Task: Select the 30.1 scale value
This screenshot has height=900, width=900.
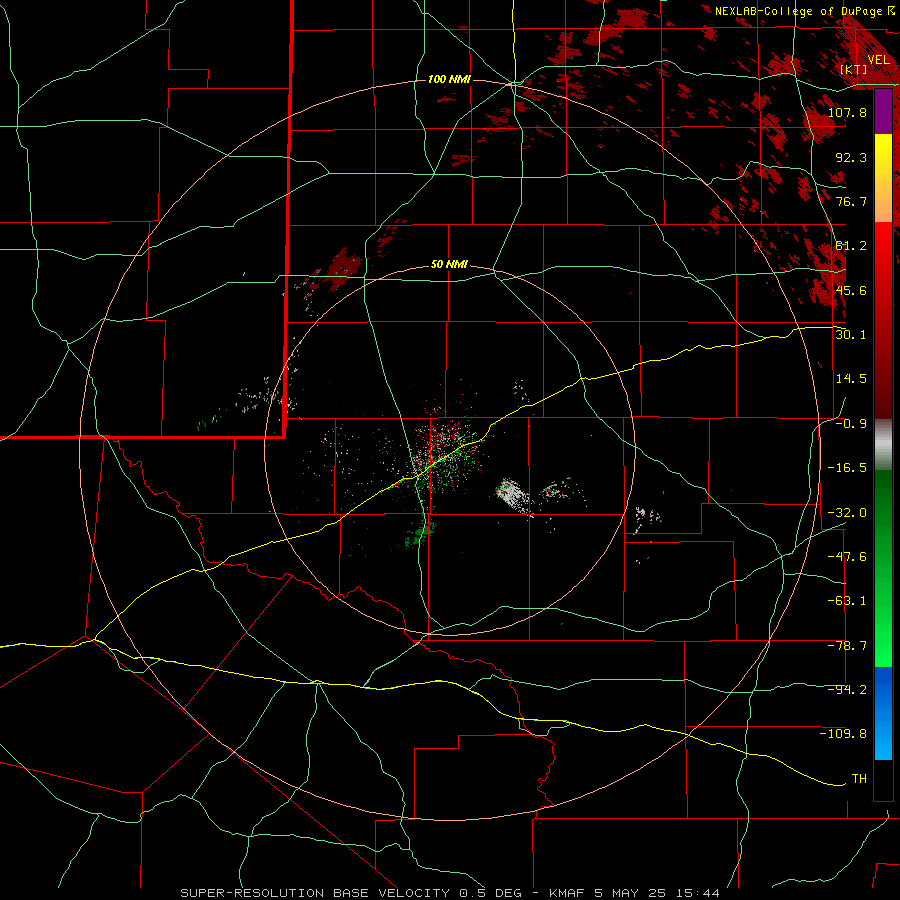Action: [x=851, y=335]
